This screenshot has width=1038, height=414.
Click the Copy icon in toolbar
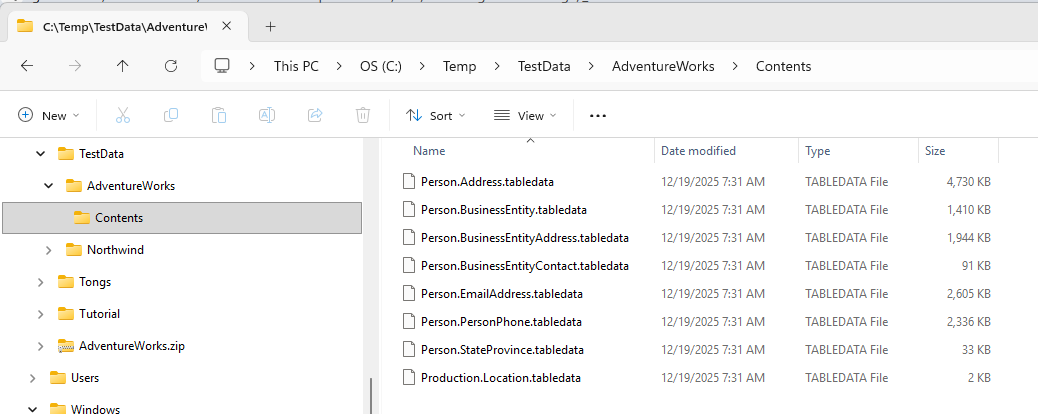[x=171, y=115]
